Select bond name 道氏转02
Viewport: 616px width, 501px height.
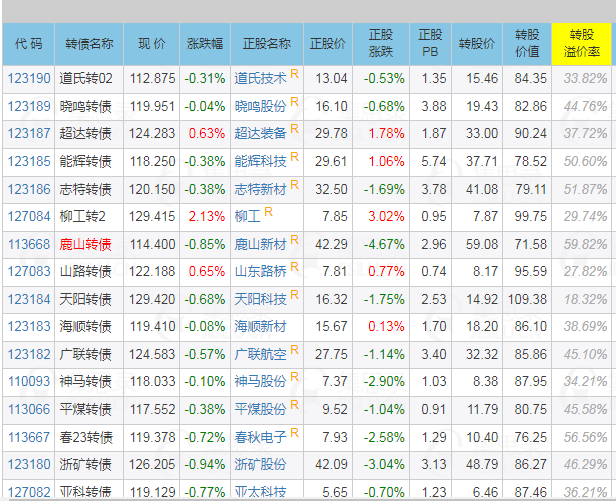[x=86, y=79]
